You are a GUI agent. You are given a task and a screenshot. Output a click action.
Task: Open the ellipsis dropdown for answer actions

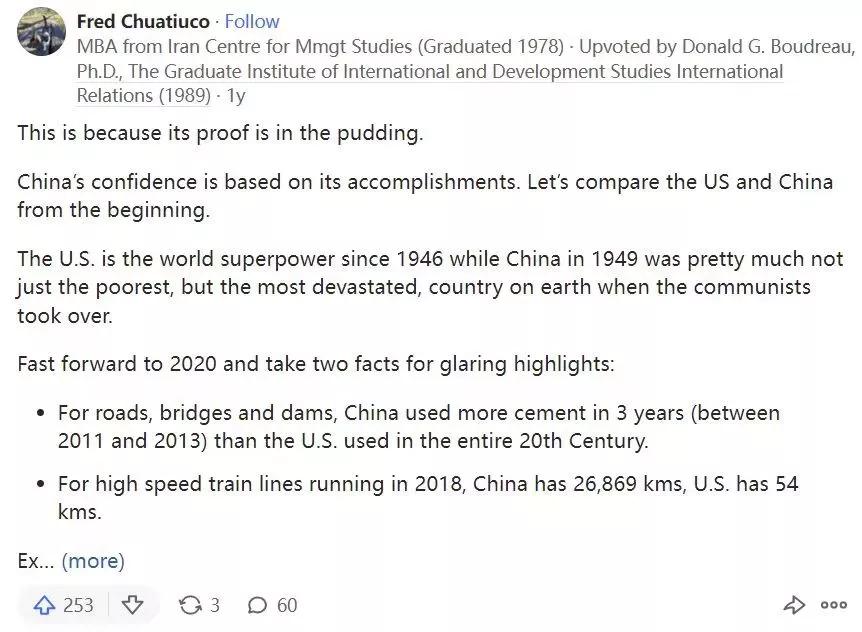point(833,605)
